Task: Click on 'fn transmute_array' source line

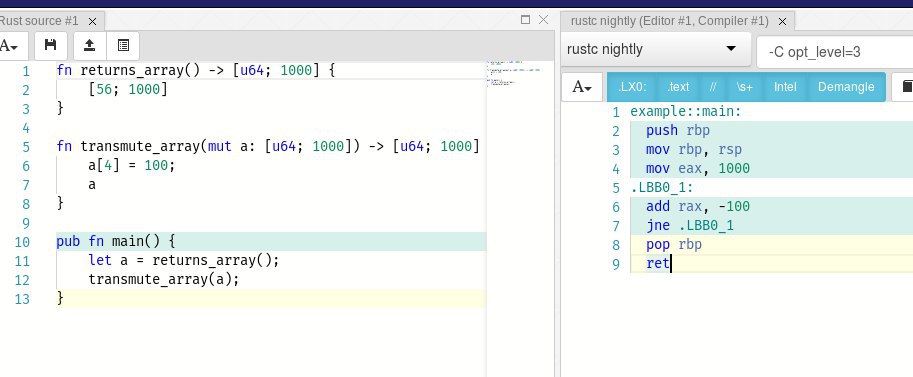Action: [268, 146]
